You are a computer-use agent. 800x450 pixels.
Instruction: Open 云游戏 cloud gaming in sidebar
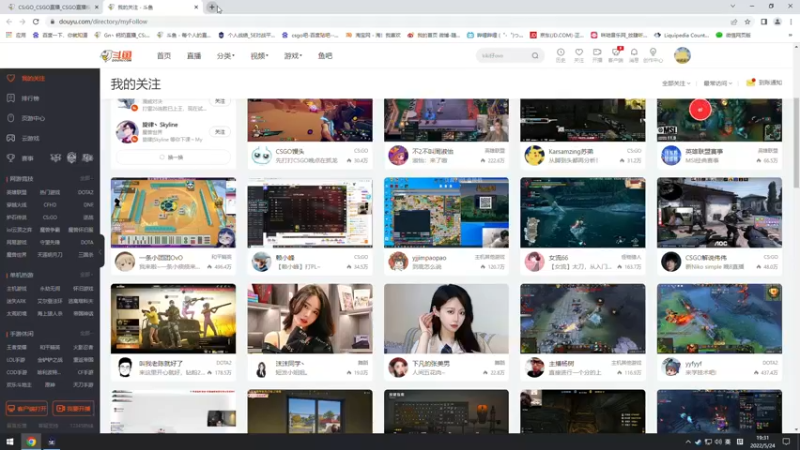(30, 138)
